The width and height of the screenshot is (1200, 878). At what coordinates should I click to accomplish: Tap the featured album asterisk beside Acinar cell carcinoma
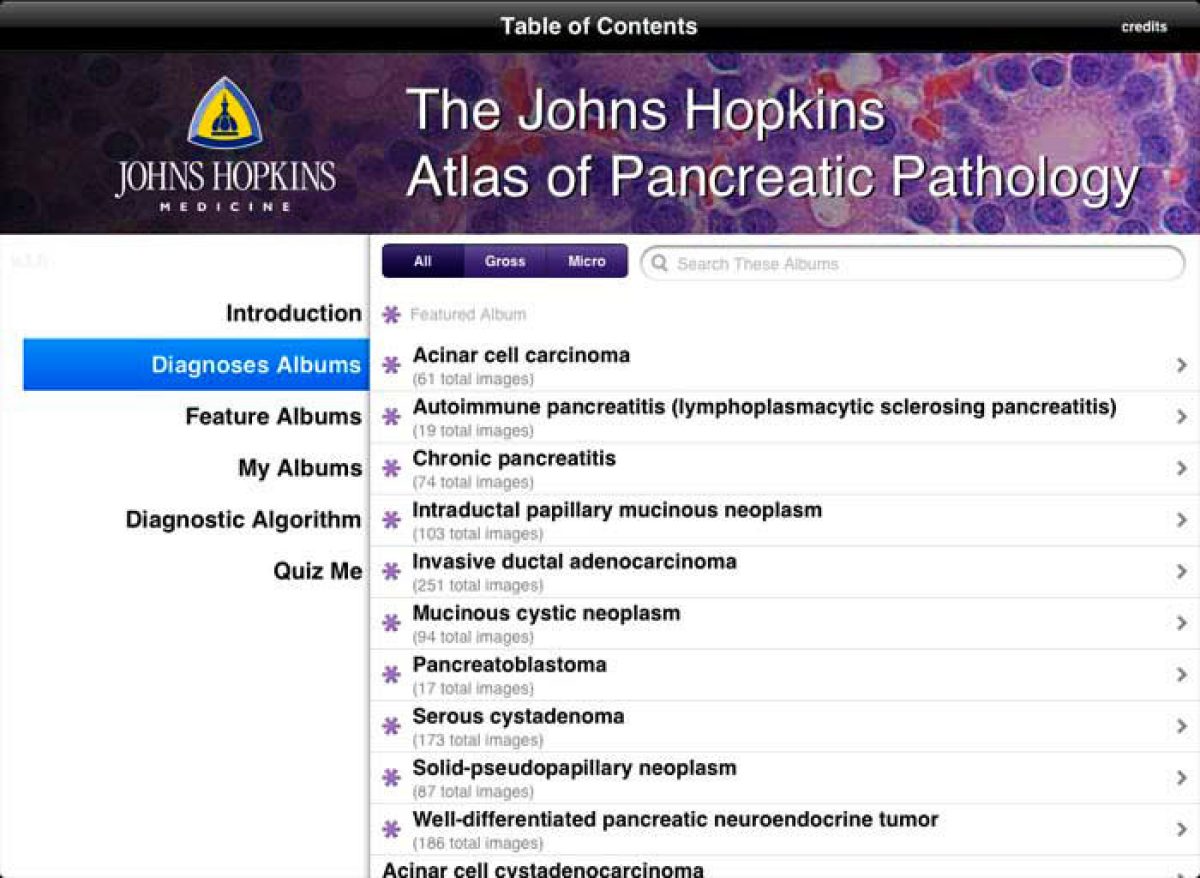390,363
